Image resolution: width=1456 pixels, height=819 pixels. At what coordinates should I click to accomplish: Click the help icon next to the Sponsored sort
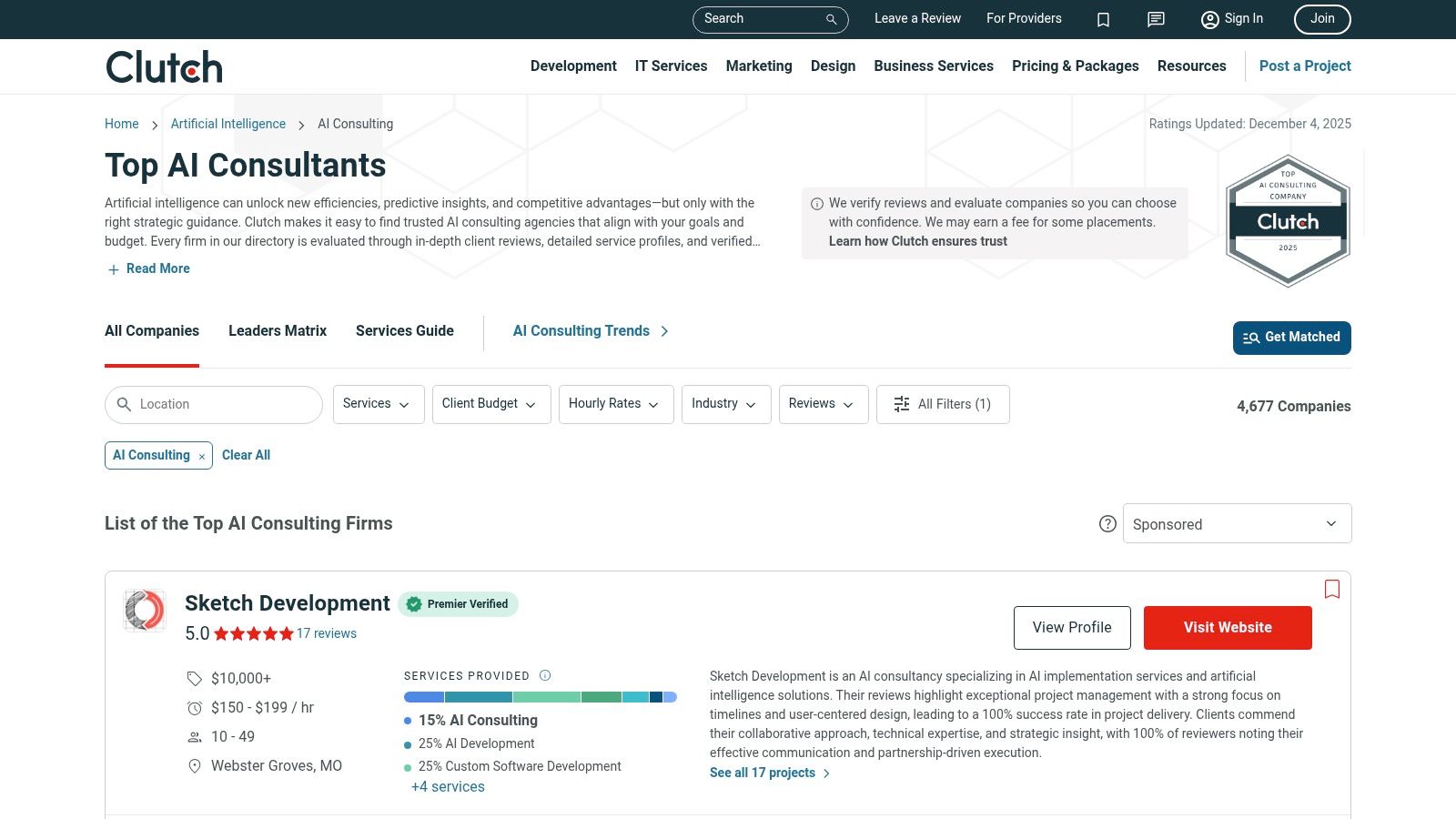click(x=1107, y=523)
